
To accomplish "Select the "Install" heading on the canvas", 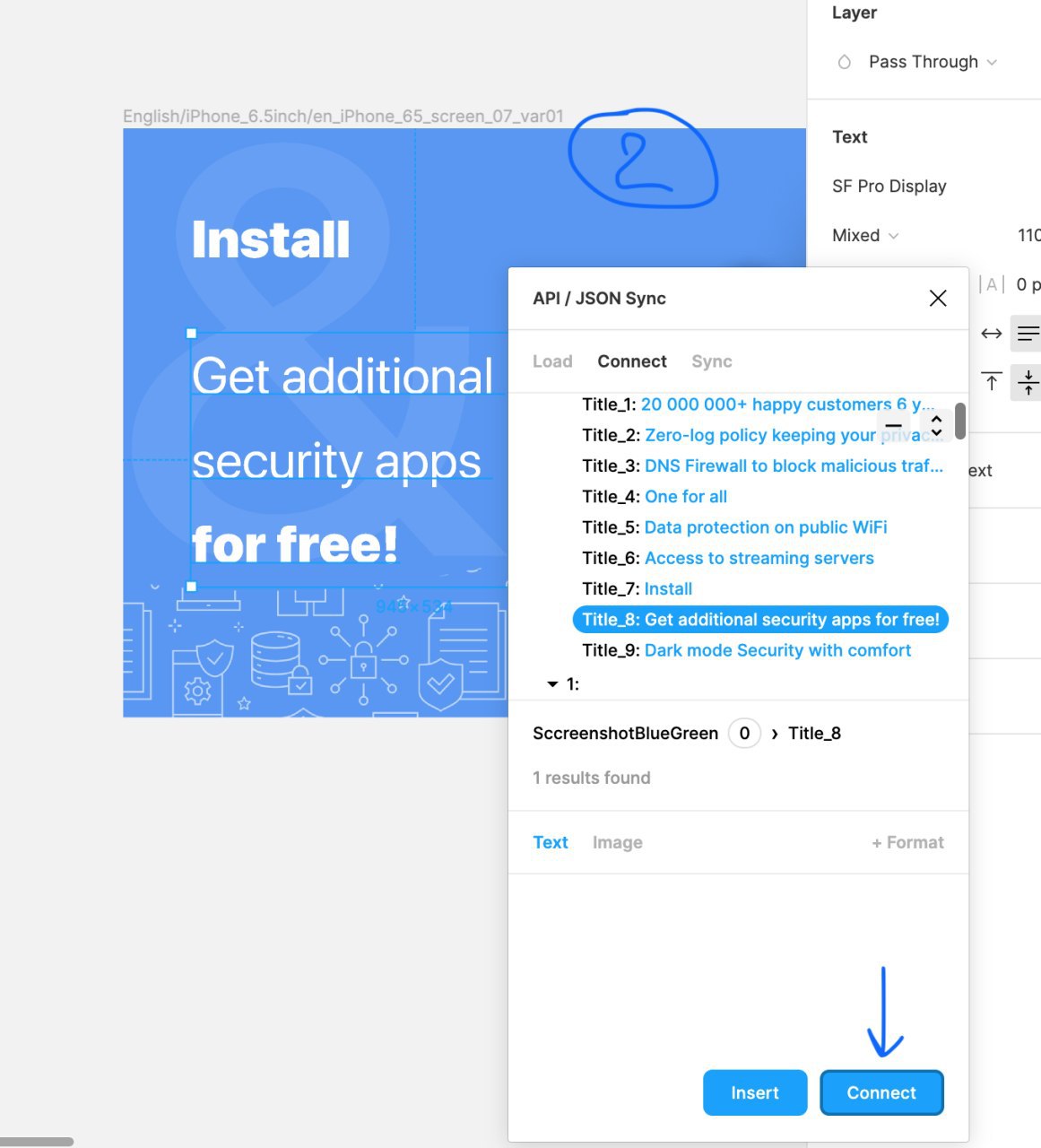I will [271, 239].
